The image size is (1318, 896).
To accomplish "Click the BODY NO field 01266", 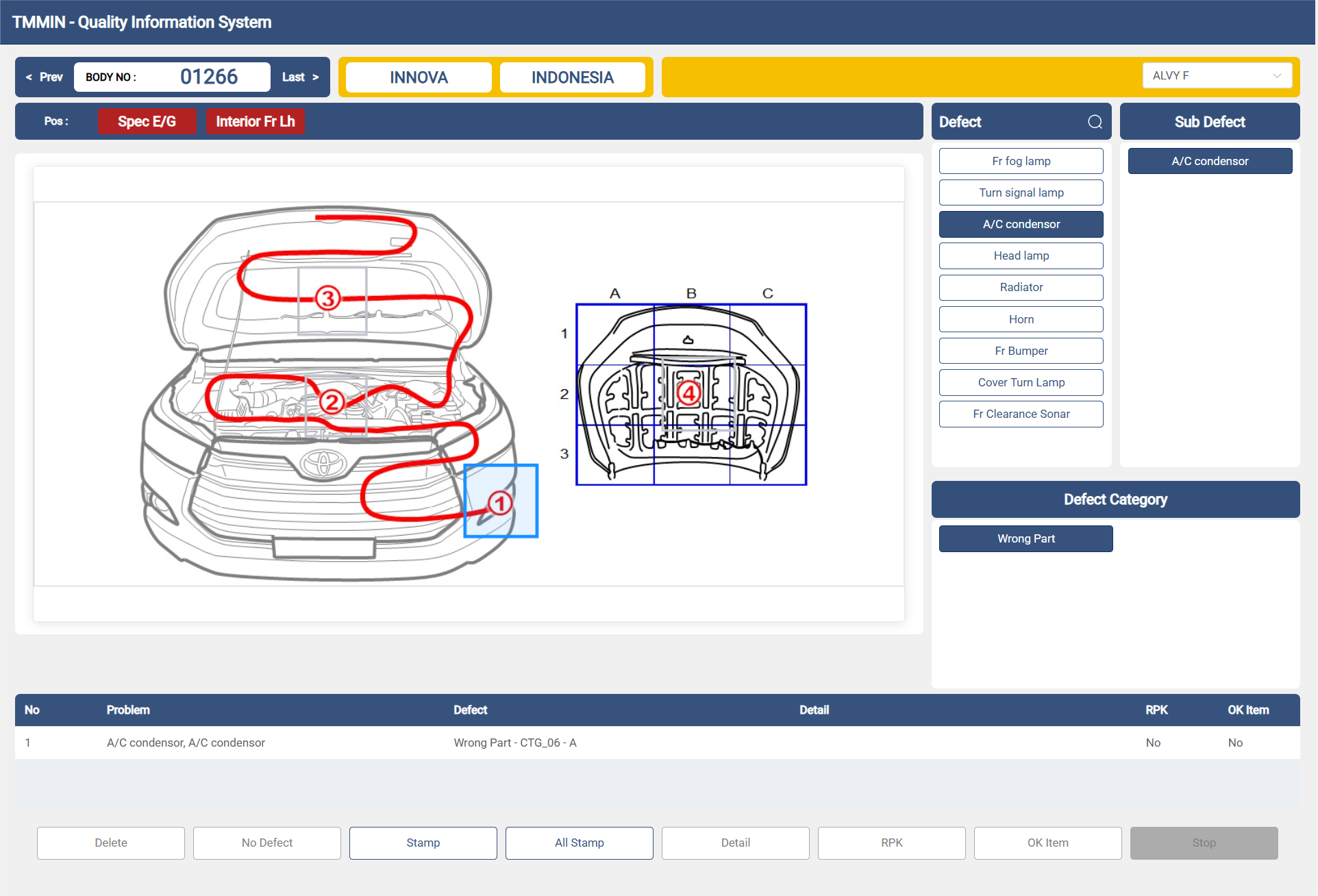I will (x=172, y=77).
